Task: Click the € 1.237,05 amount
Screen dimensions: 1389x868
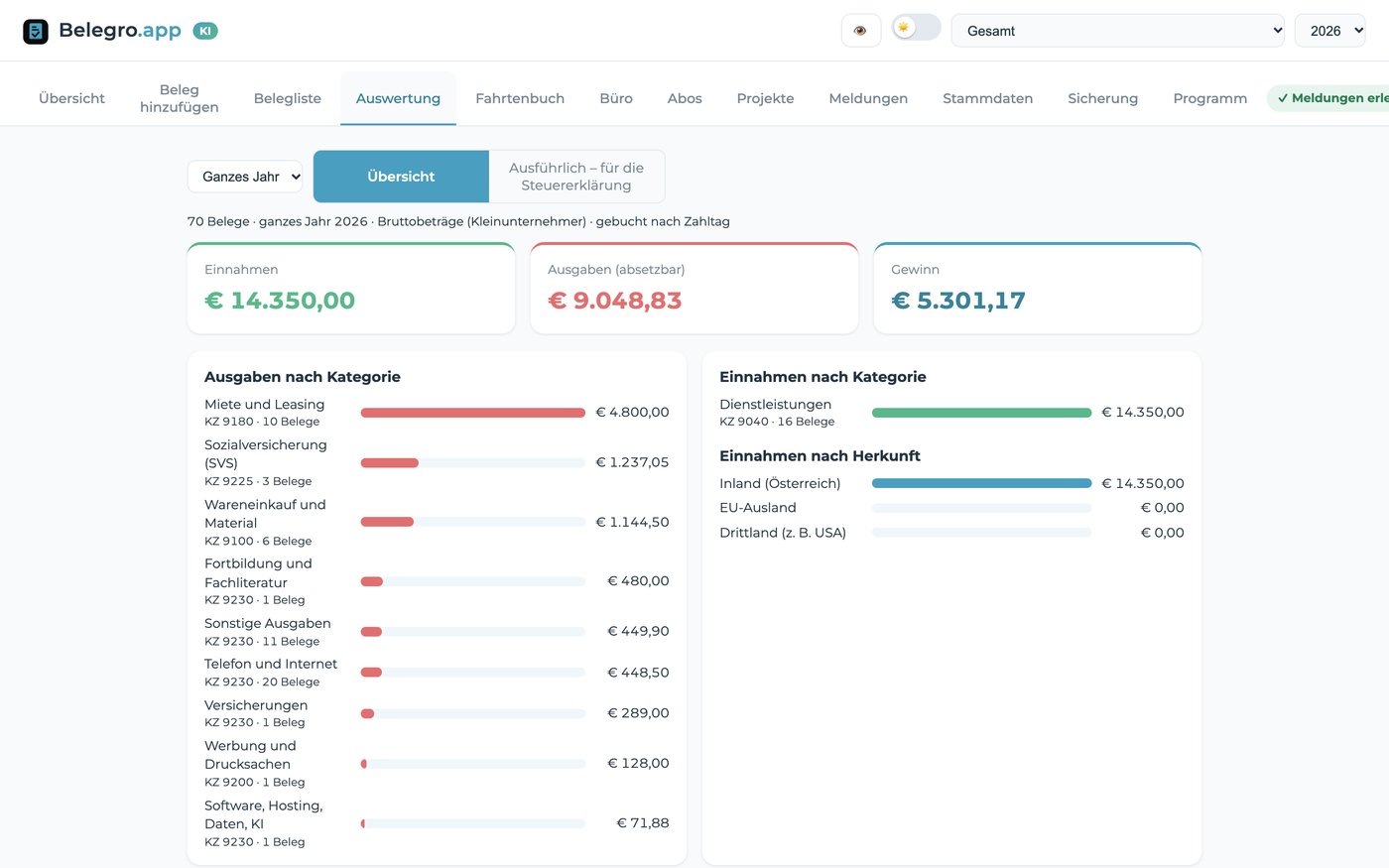Action: (632, 462)
